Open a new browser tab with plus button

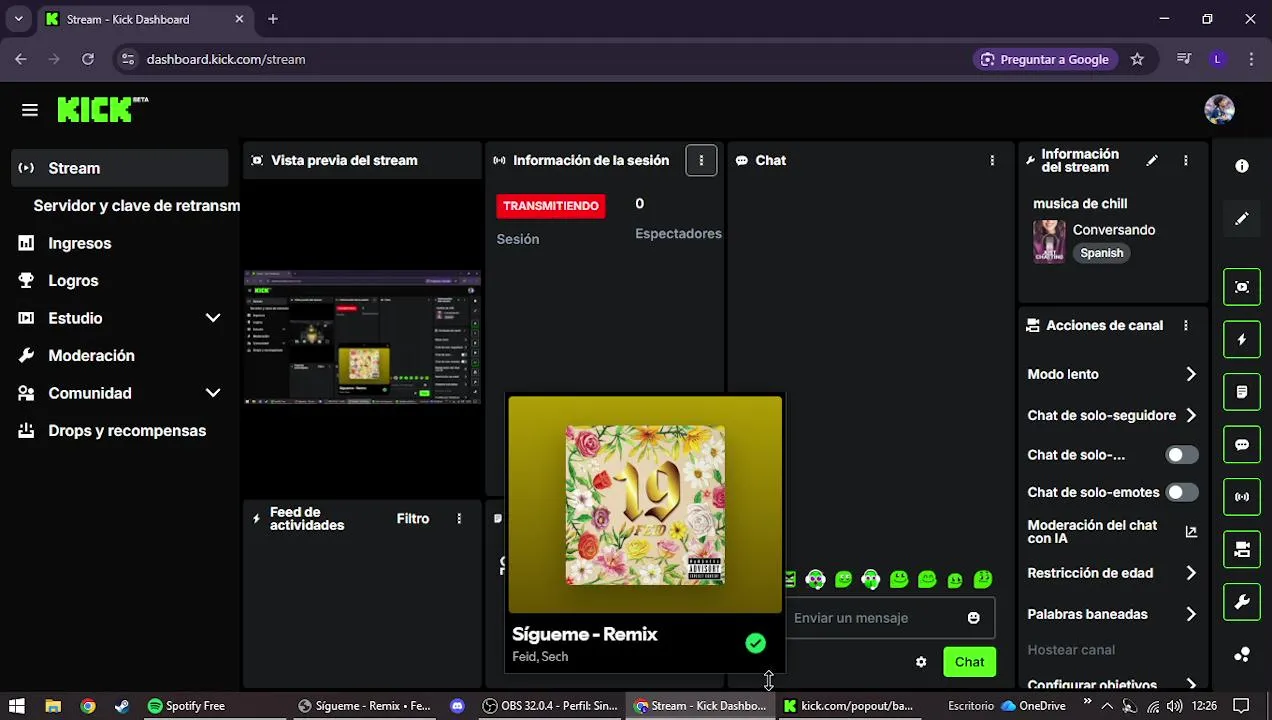[273, 19]
